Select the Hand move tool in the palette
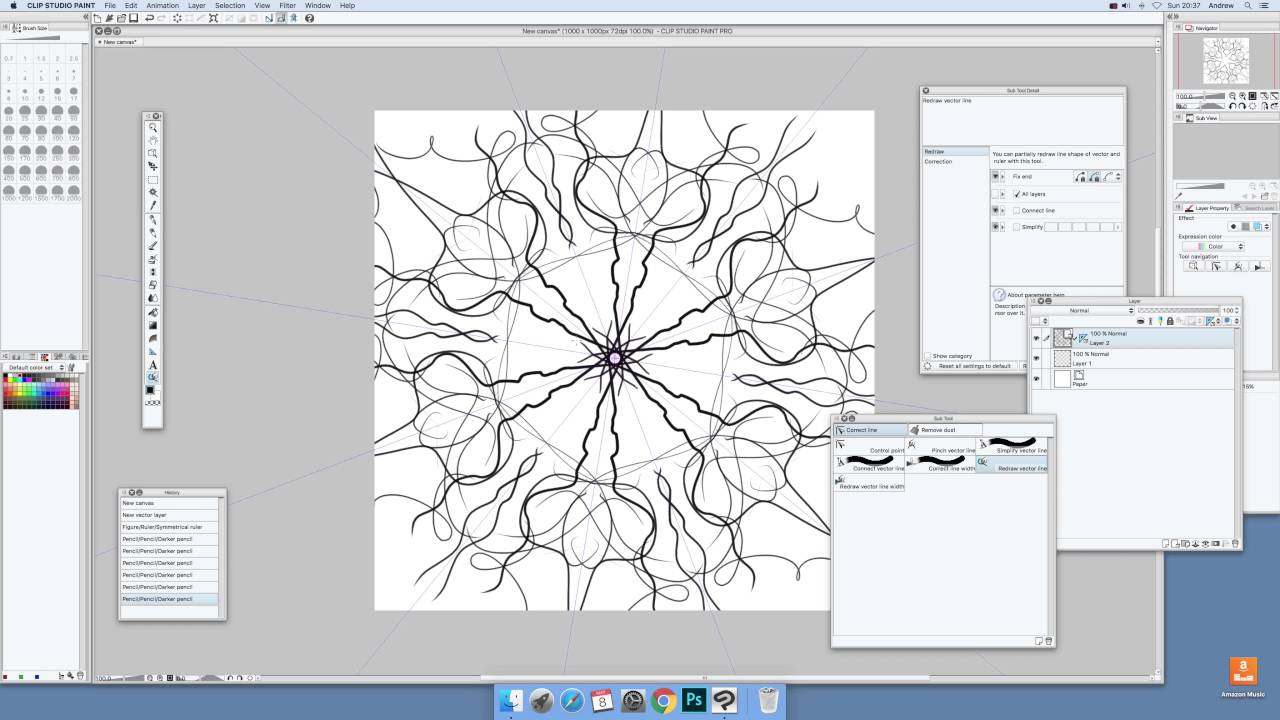 point(153,140)
